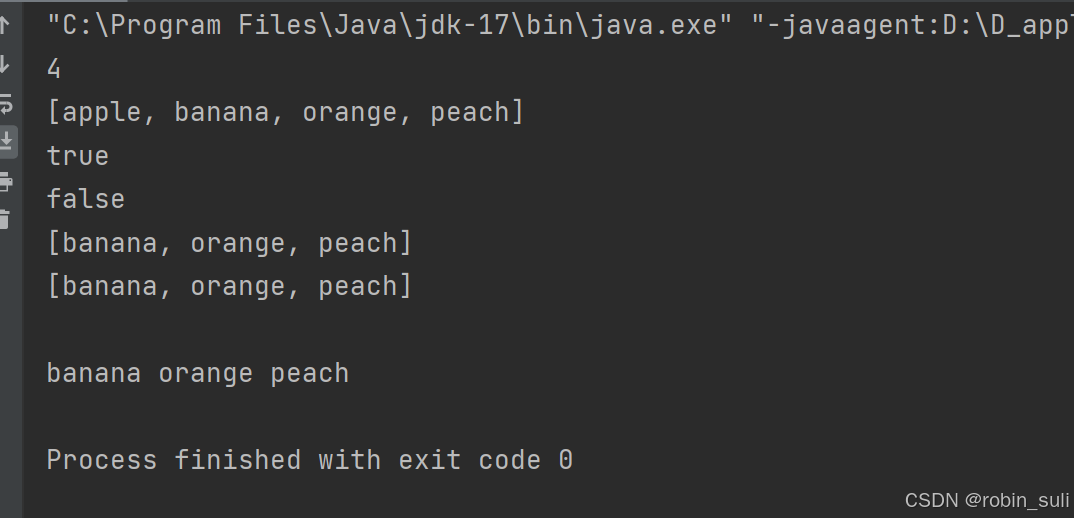Toggle Scroll to the End icon
1074x518 pixels.
click(x=6, y=140)
